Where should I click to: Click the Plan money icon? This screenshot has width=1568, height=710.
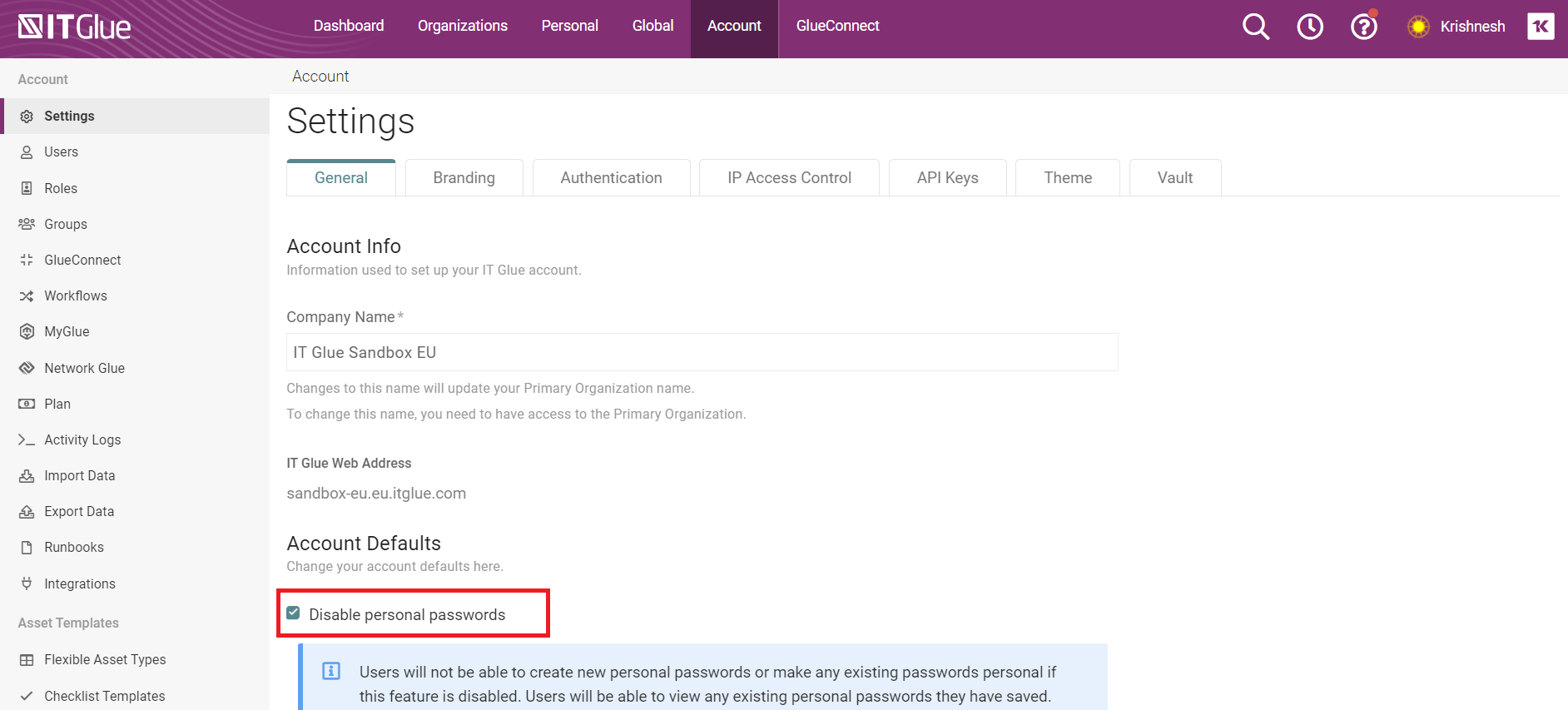click(x=27, y=404)
